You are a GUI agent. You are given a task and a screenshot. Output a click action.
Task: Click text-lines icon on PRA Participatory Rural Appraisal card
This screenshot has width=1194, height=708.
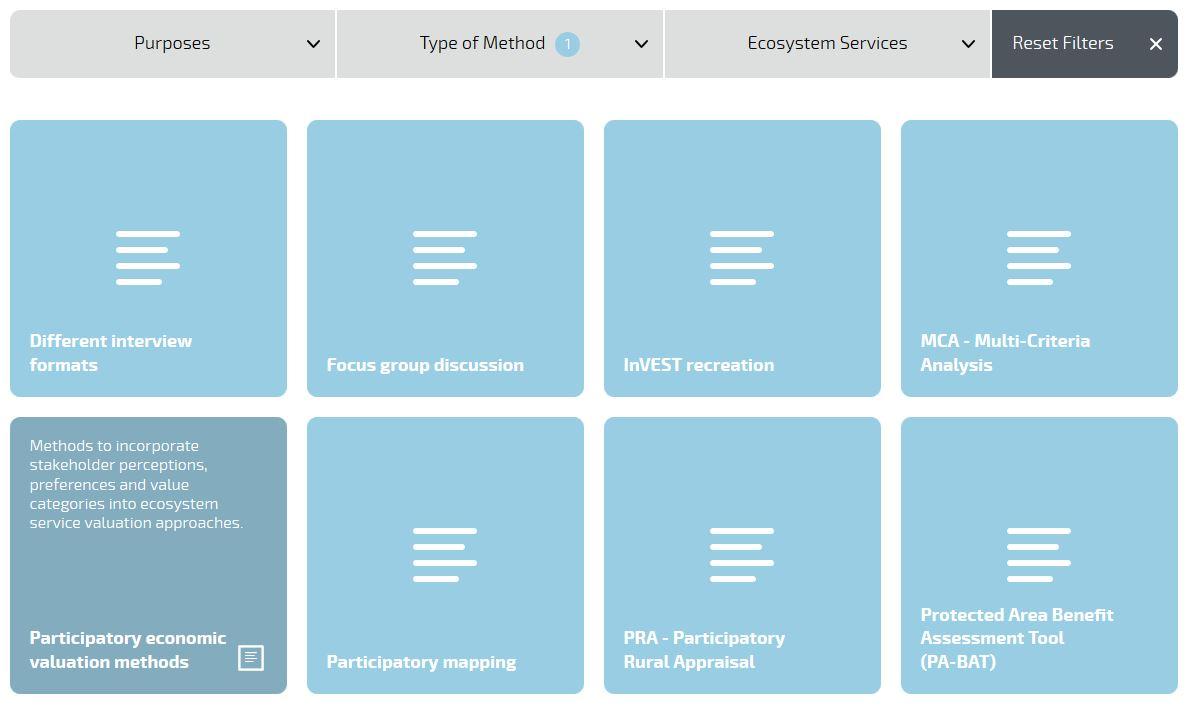tap(742, 554)
